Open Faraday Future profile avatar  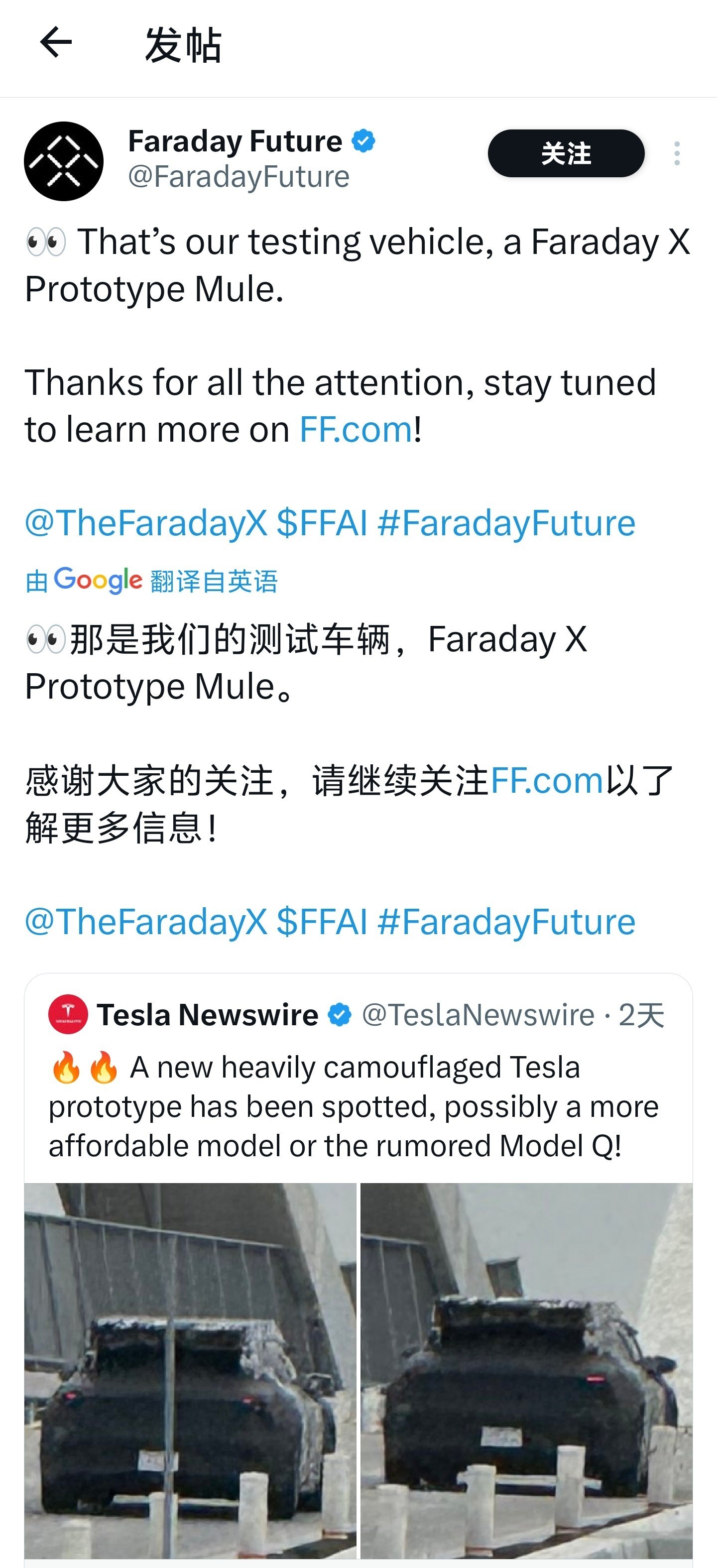pos(64,161)
